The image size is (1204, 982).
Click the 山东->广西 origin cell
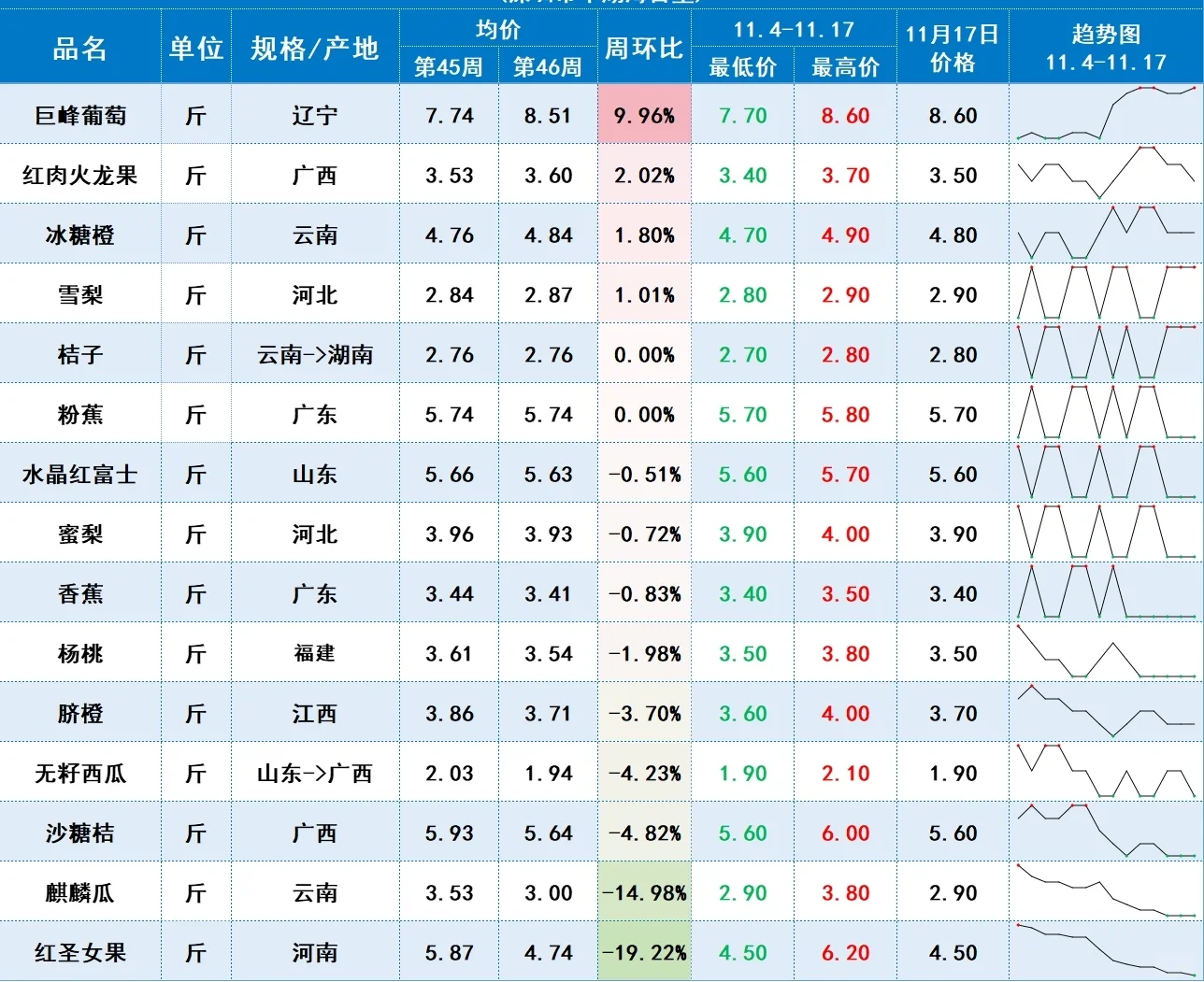click(x=315, y=774)
